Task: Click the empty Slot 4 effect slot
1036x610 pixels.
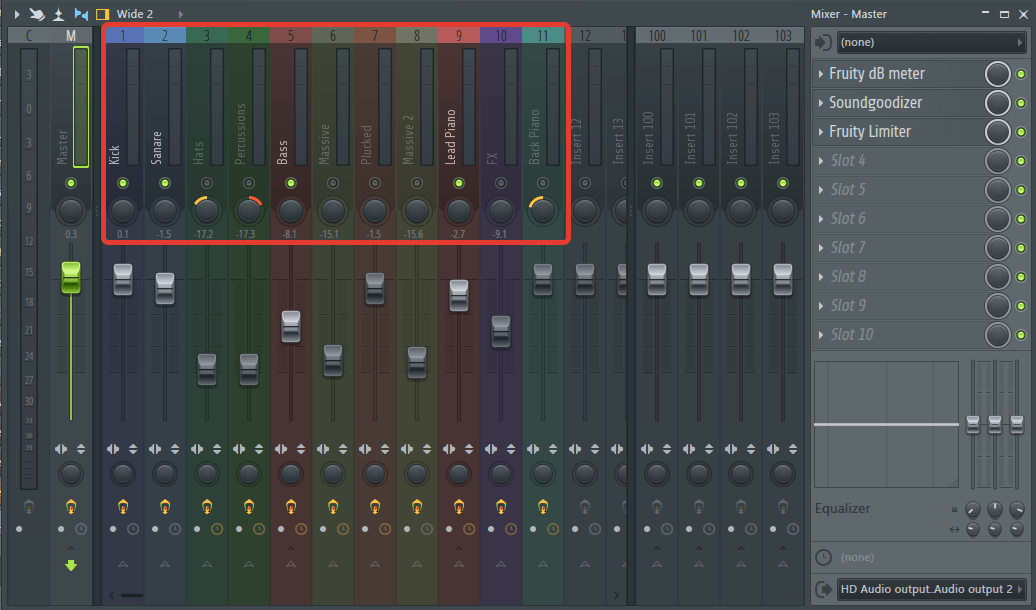Action: point(848,161)
